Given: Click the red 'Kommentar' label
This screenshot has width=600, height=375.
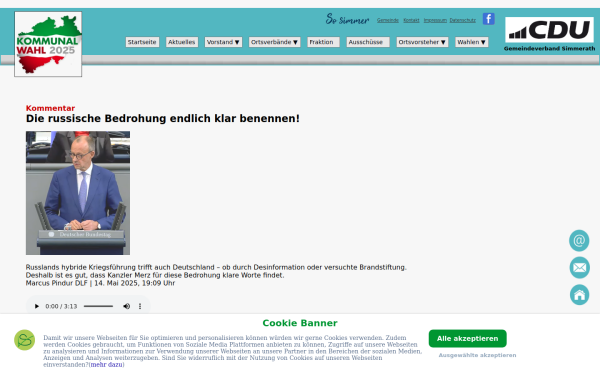Looking at the screenshot, I should click(50, 108).
